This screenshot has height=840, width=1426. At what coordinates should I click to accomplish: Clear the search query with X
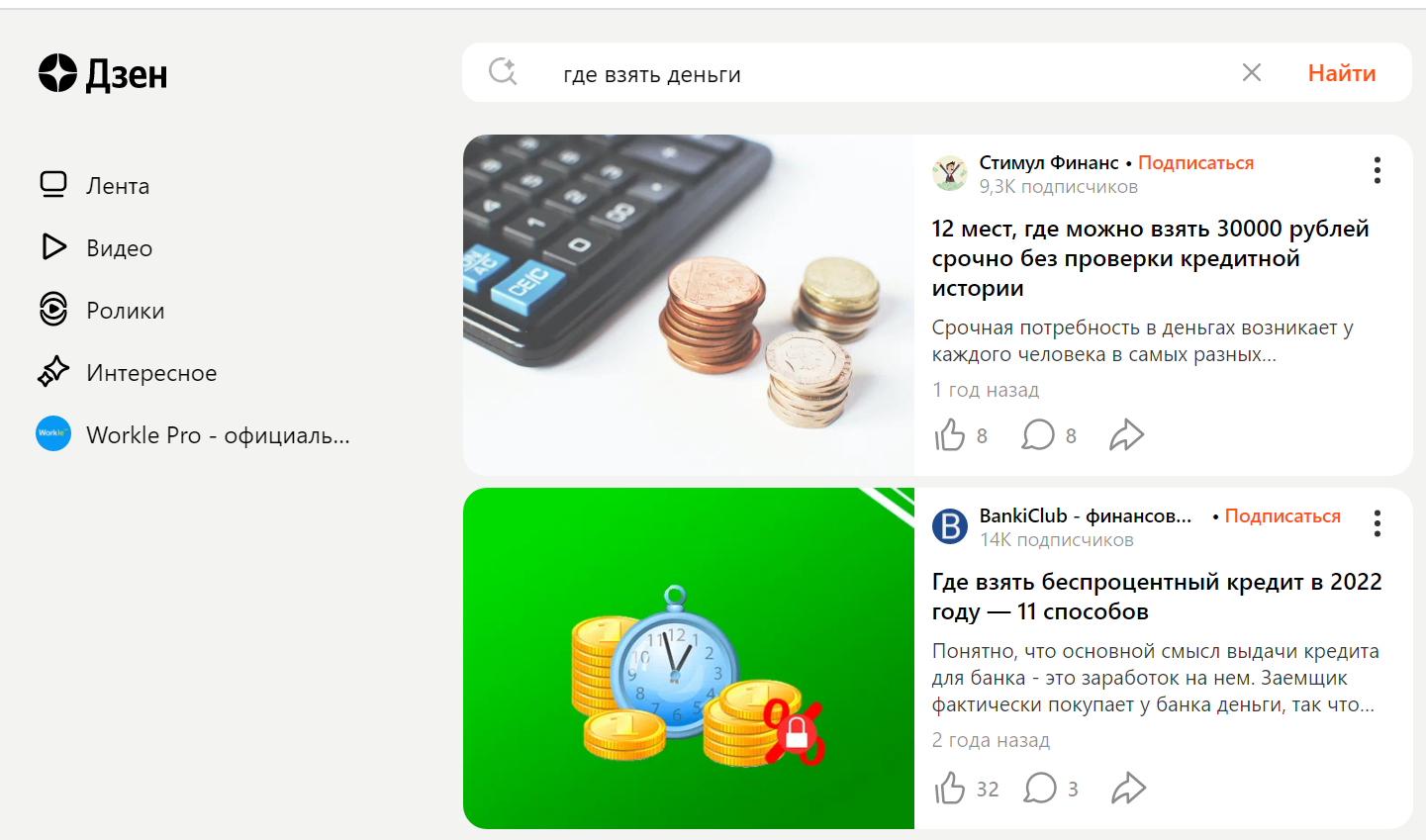point(1252,72)
